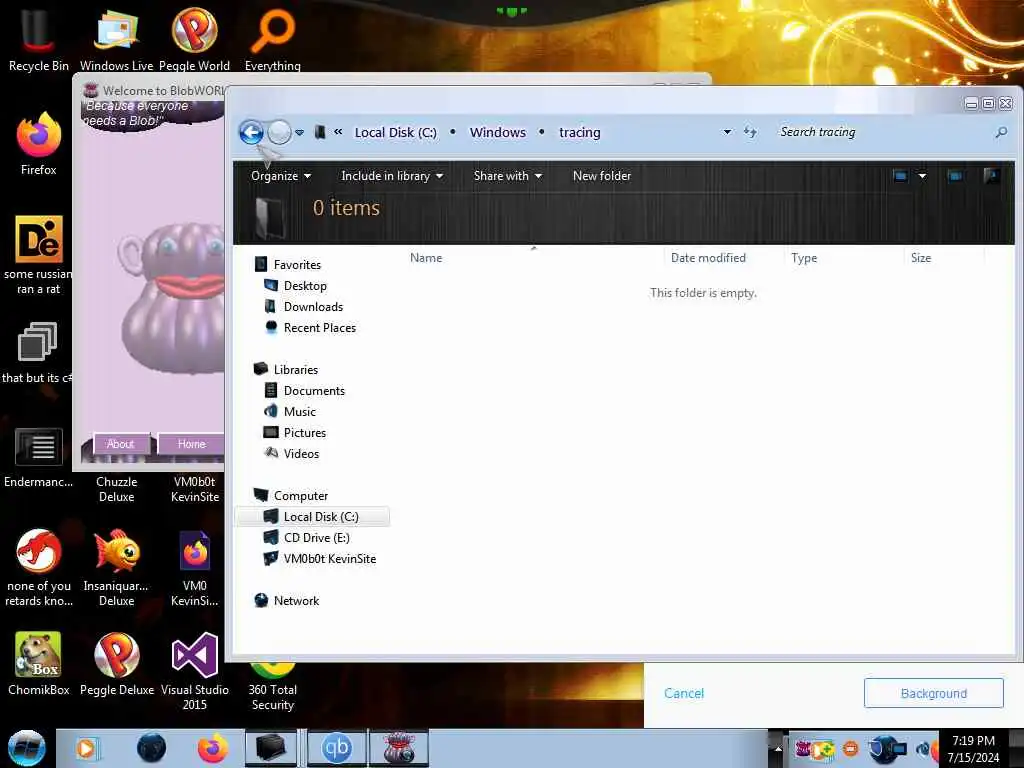Open the Music library
Viewport: 1024px width, 768px height.
point(290,411)
